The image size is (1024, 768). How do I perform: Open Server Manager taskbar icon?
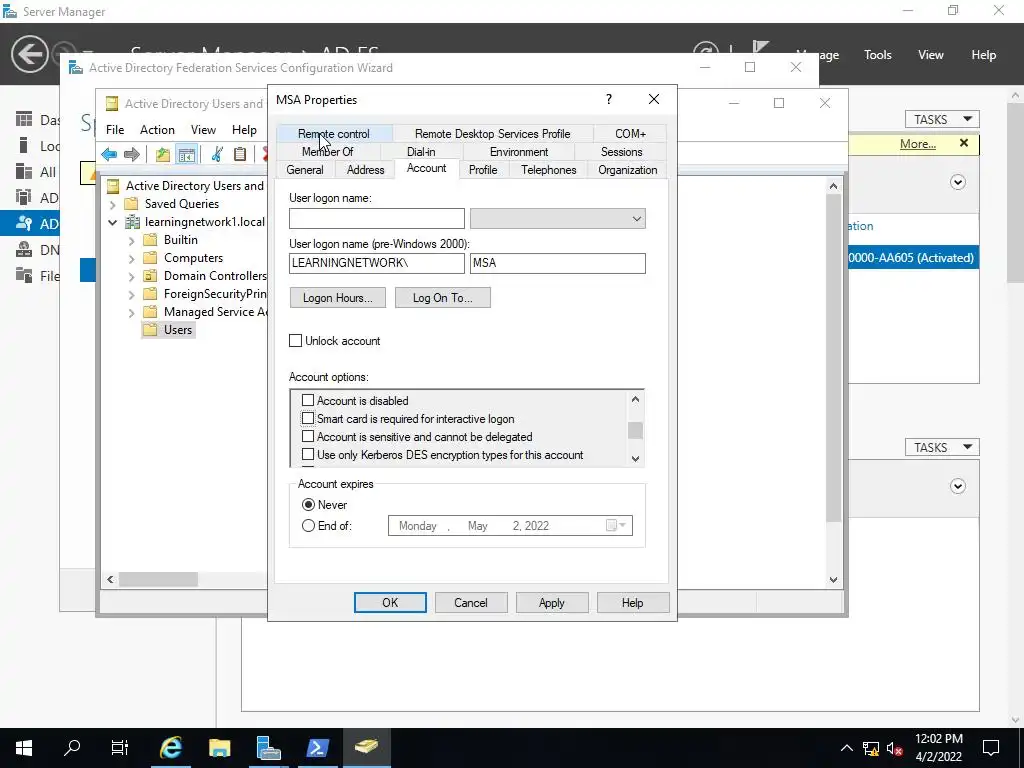coord(268,748)
